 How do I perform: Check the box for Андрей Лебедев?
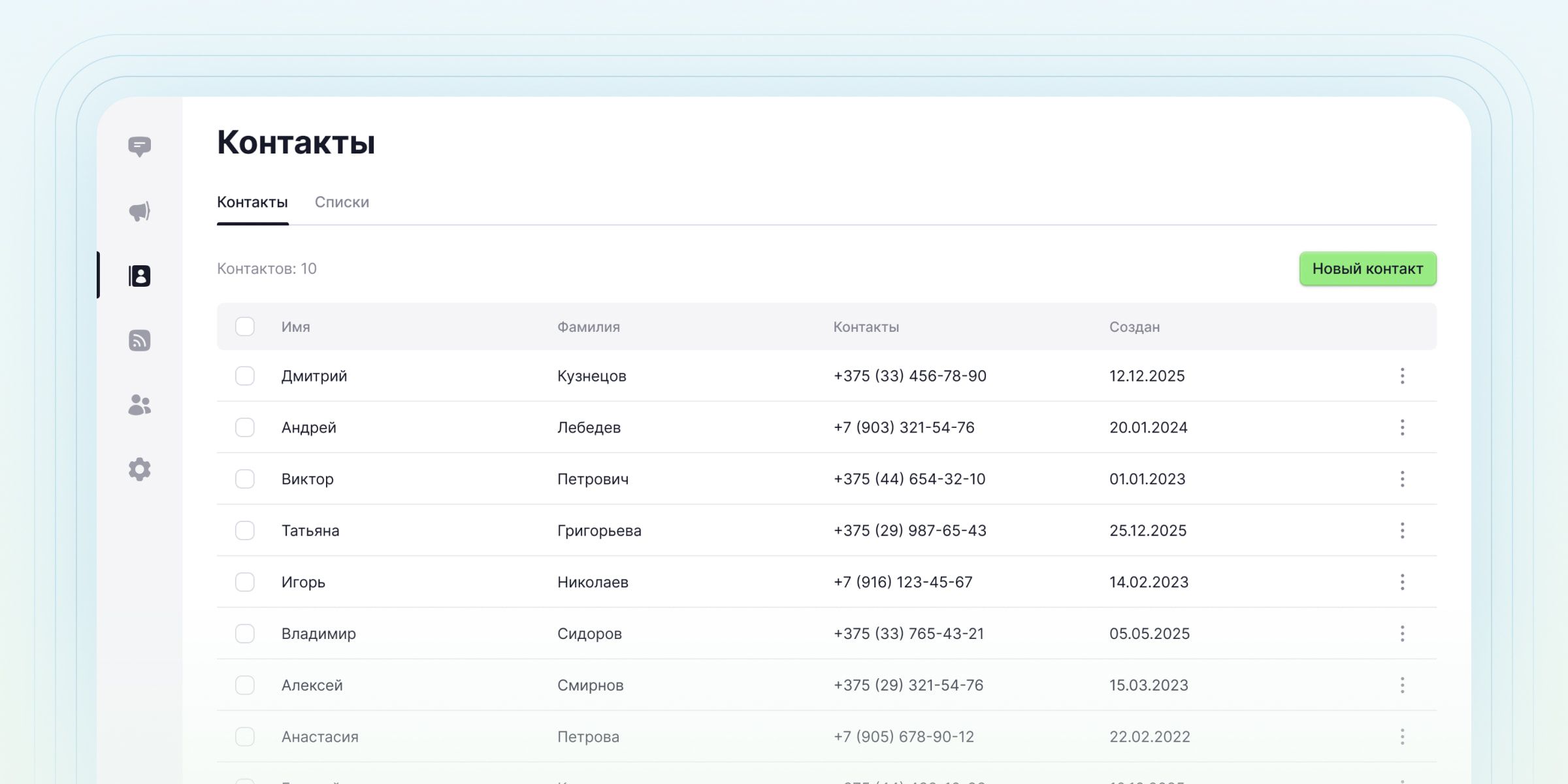tap(245, 427)
